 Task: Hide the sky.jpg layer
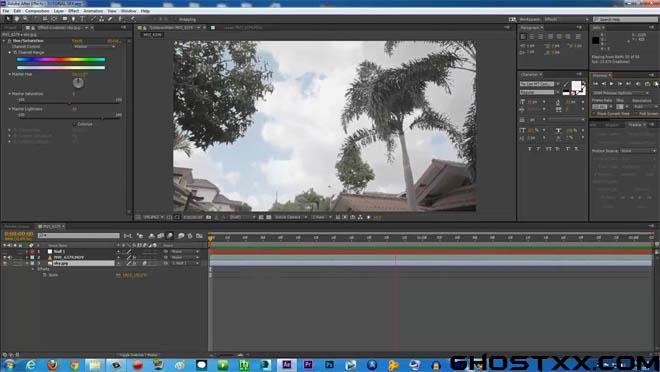(x=5, y=263)
